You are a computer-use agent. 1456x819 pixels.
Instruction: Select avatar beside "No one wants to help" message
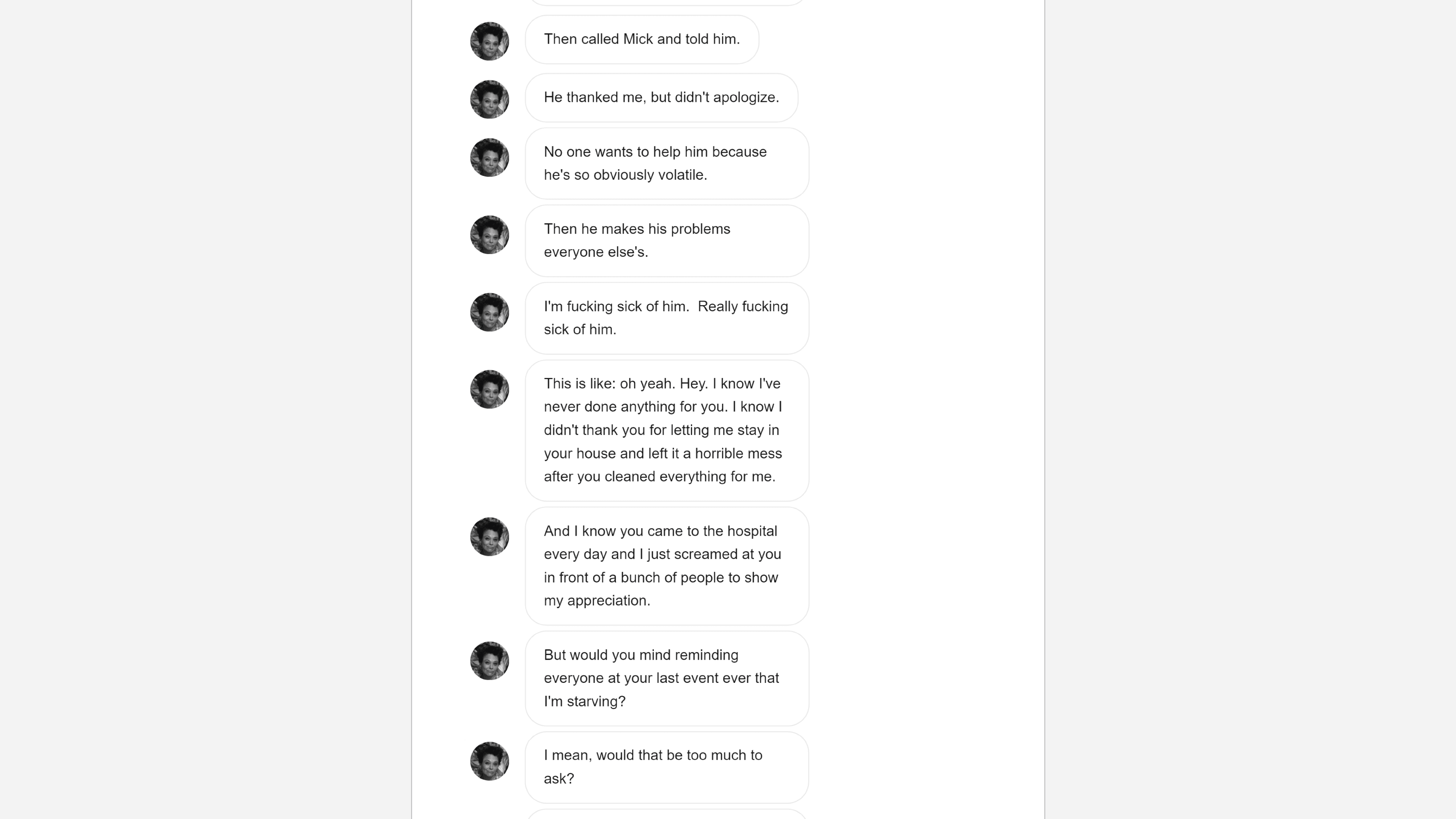tap(490, 158)
